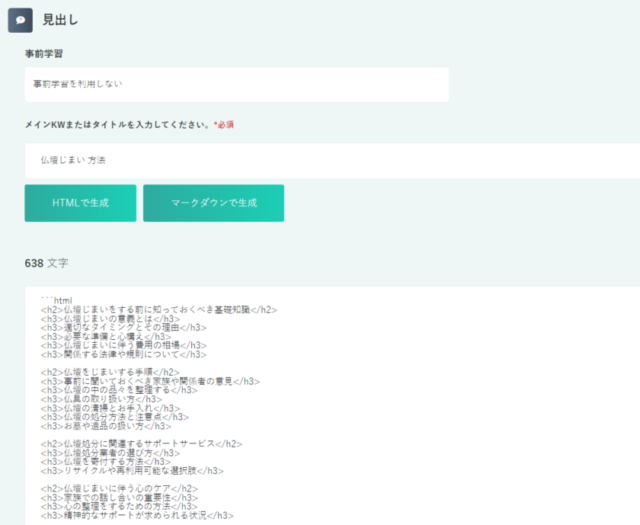
Task: Click the h3 line 仏壇の清掃とお手入れ
Action: tap(110, 408)
